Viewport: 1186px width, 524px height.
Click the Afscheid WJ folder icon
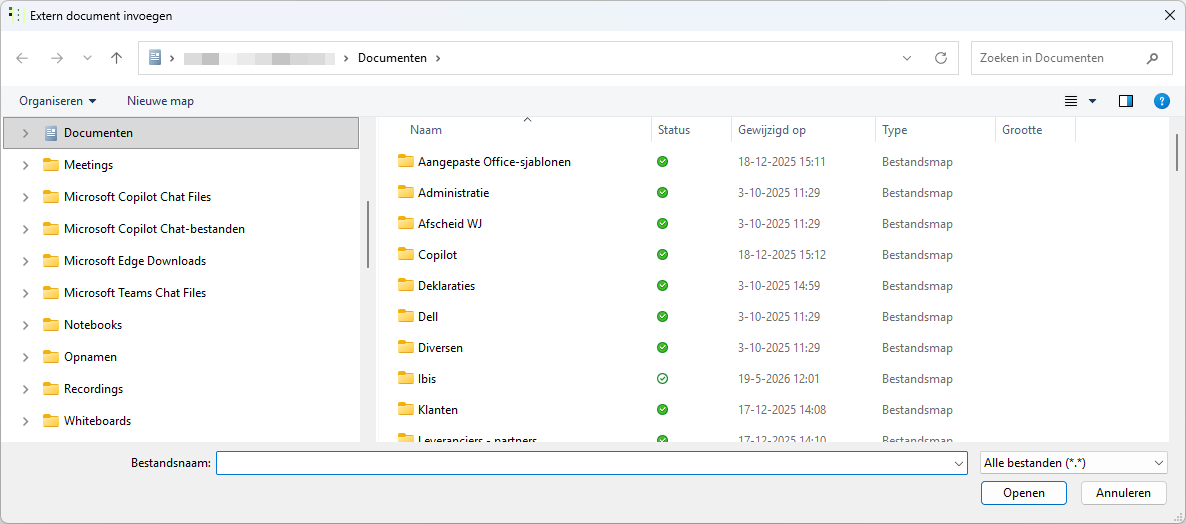click(406, 223)
